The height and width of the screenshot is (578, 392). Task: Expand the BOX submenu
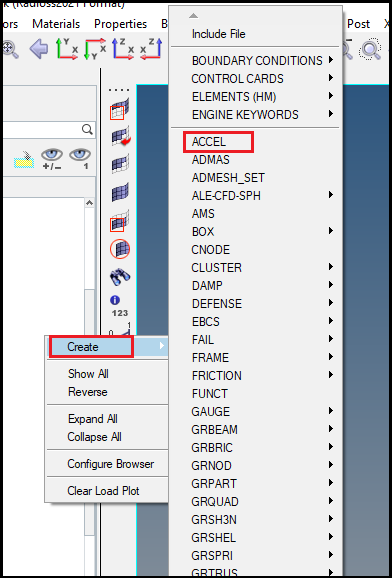(256, 232)
